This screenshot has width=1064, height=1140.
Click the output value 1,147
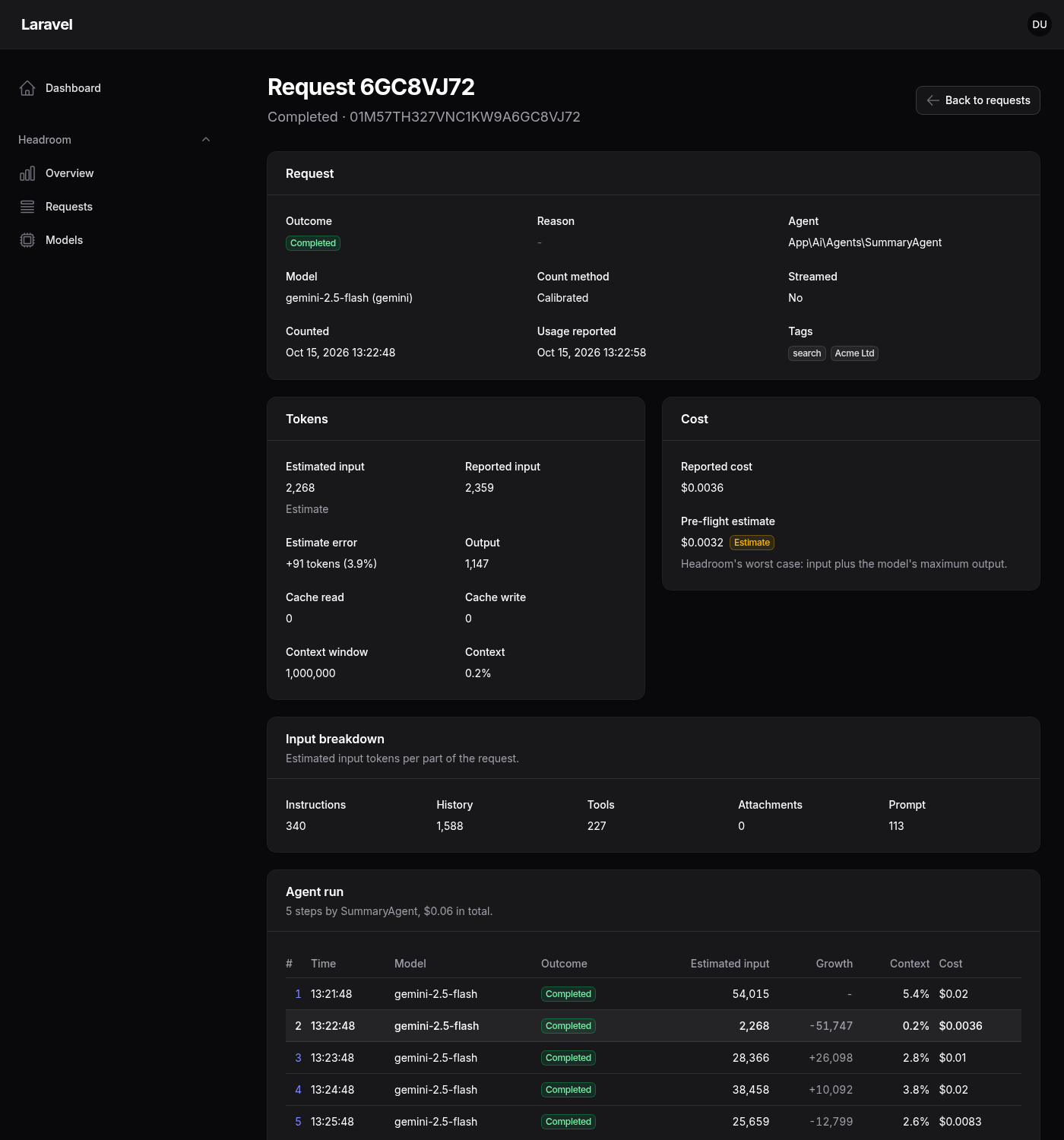click(x=477, y=564)
